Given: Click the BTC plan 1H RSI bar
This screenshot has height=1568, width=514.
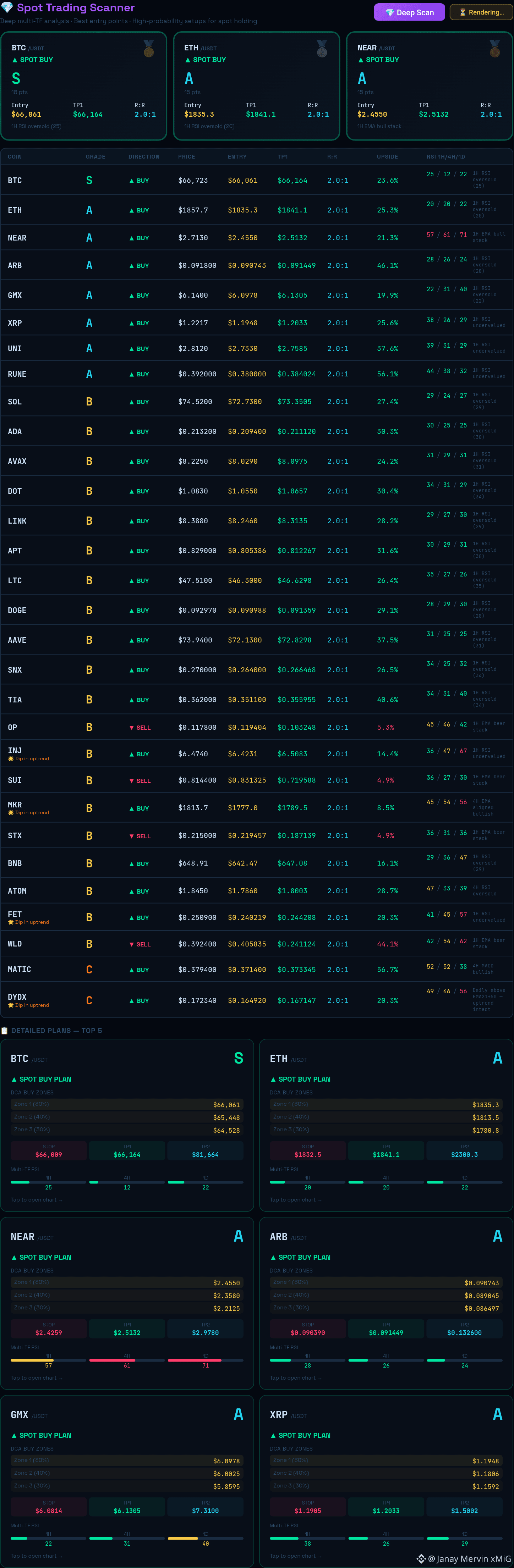Looking at the screenshot, I should 49,1182.
